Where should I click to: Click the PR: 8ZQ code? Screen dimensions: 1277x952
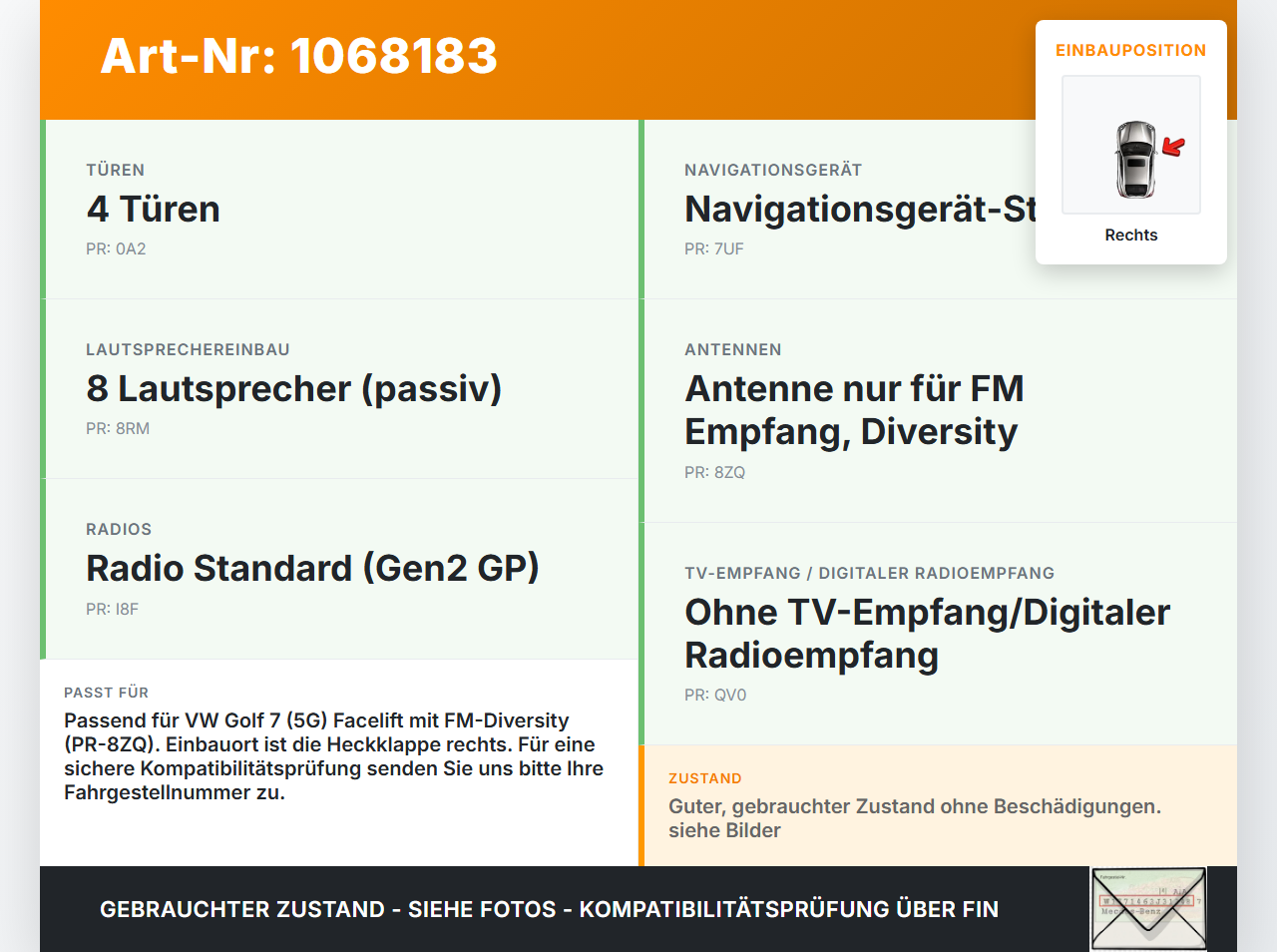click(x=714, y=473)
